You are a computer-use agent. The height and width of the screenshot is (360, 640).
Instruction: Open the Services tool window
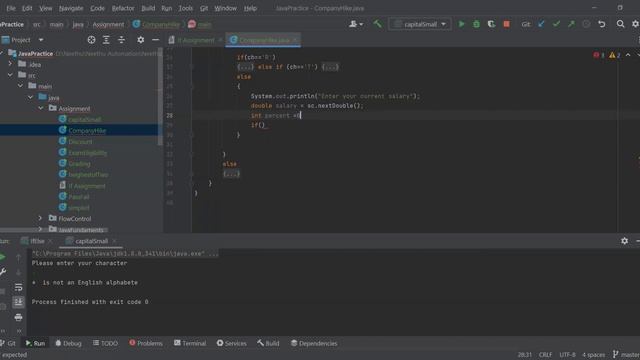231,343
